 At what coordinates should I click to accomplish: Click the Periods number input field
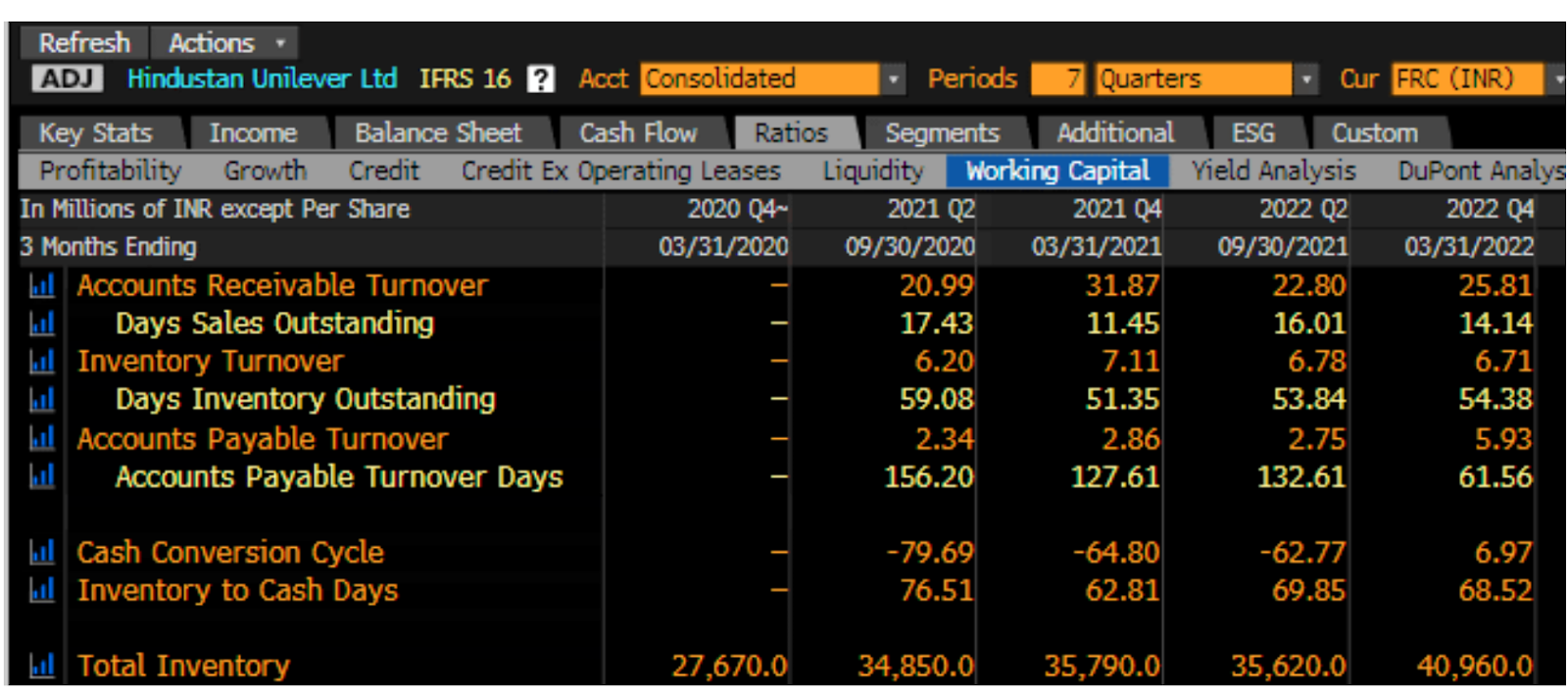coord(1059,79)
